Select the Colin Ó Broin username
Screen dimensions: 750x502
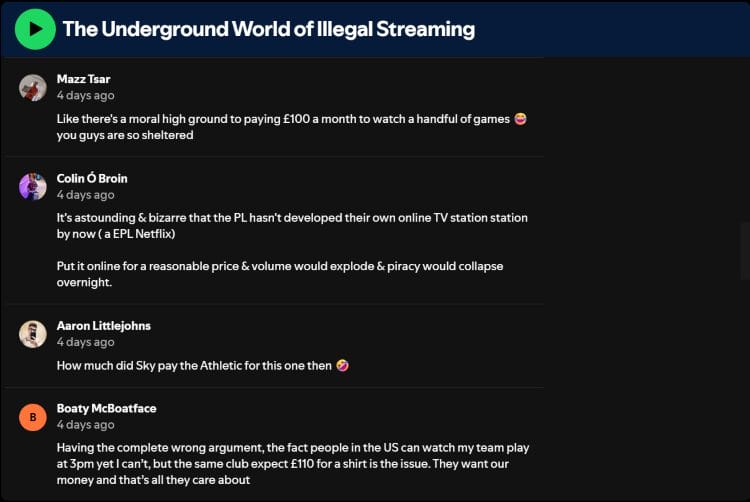(92, 178)
